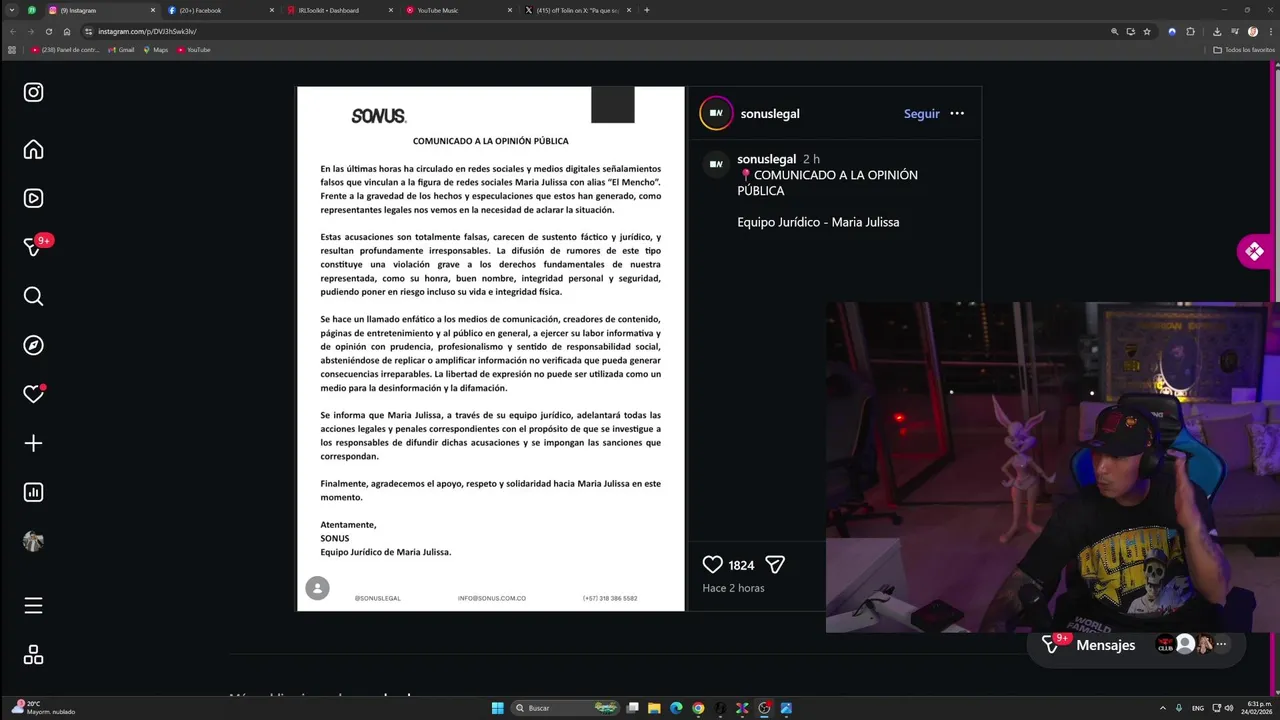Viewport: 1280px width, 720px height.
Task: Open the Todos los favoritos folder
Action: [1243, 49]
